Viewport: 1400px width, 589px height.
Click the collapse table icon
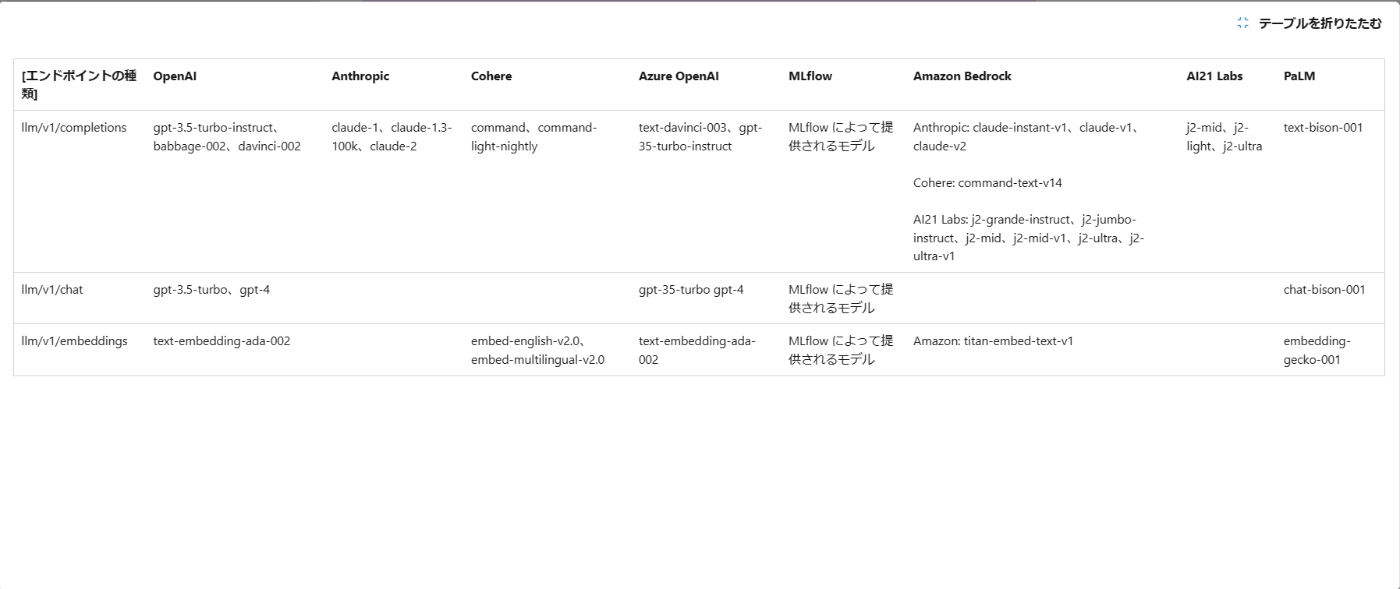pos(1243,23)
